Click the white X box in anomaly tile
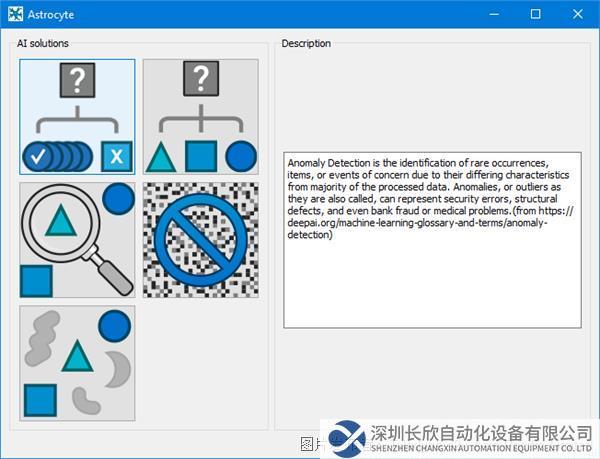This screenshot has width=600, height=459. pyautogui.click(x=116, y=156)
